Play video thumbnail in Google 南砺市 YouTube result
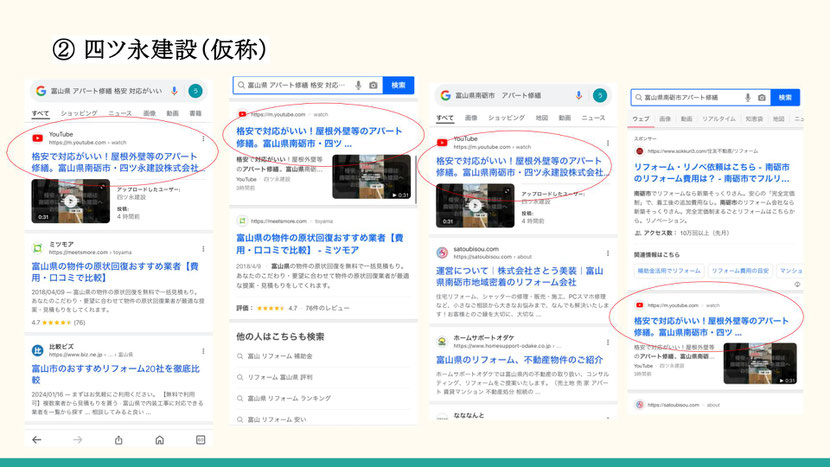 [x=475, y=205]
